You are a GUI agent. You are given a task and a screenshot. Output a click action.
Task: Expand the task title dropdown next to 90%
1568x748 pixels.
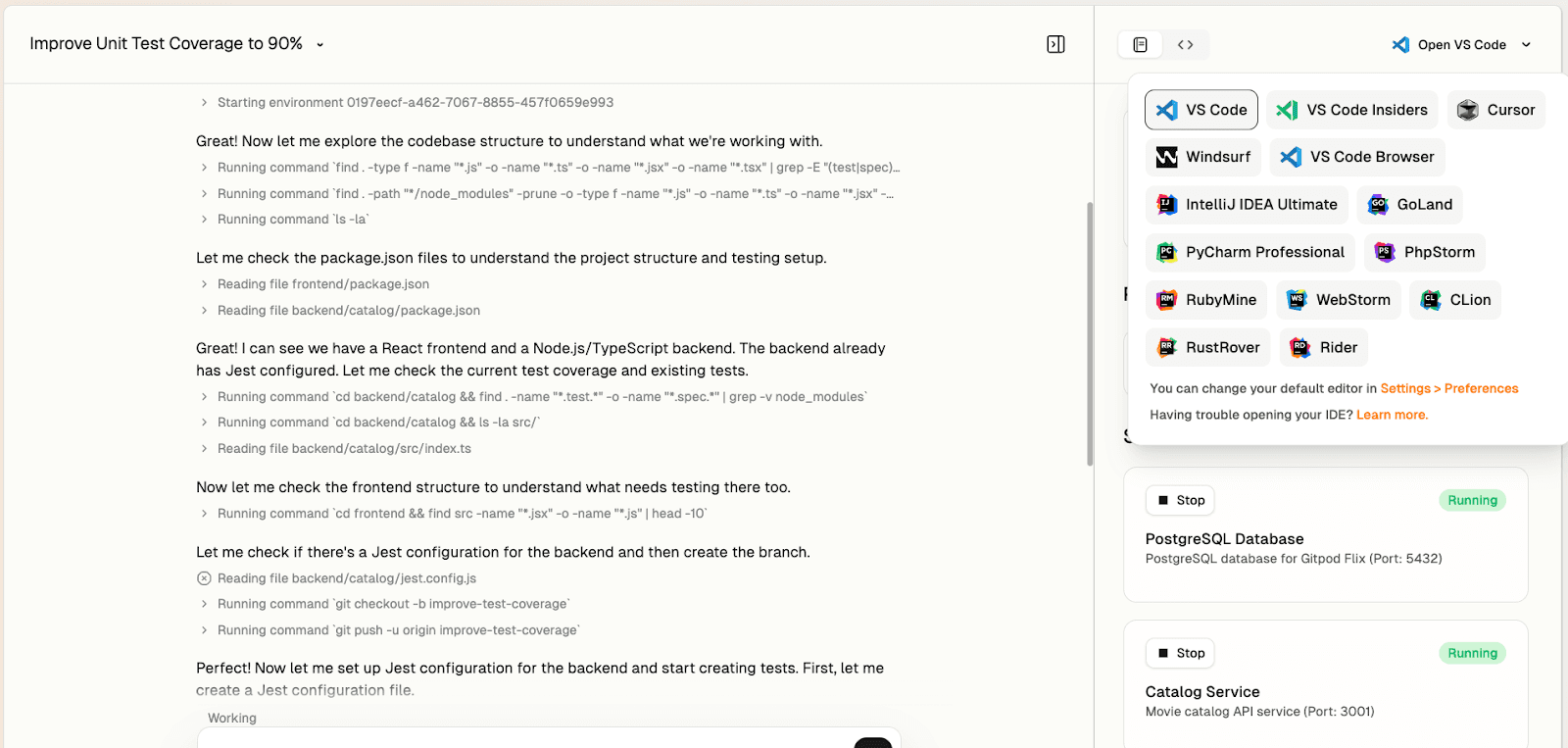(320, 44)
